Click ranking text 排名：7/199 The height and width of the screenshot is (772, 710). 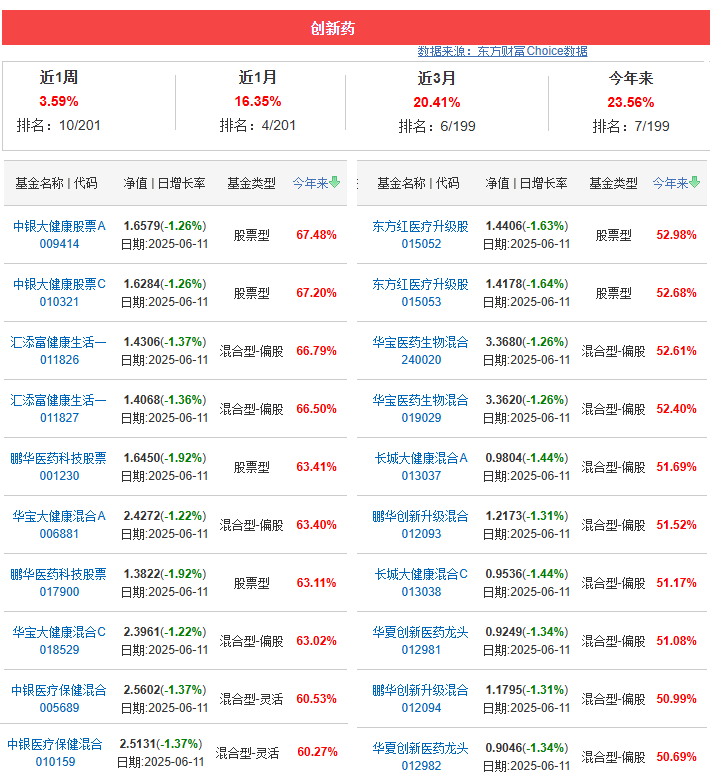631,127
